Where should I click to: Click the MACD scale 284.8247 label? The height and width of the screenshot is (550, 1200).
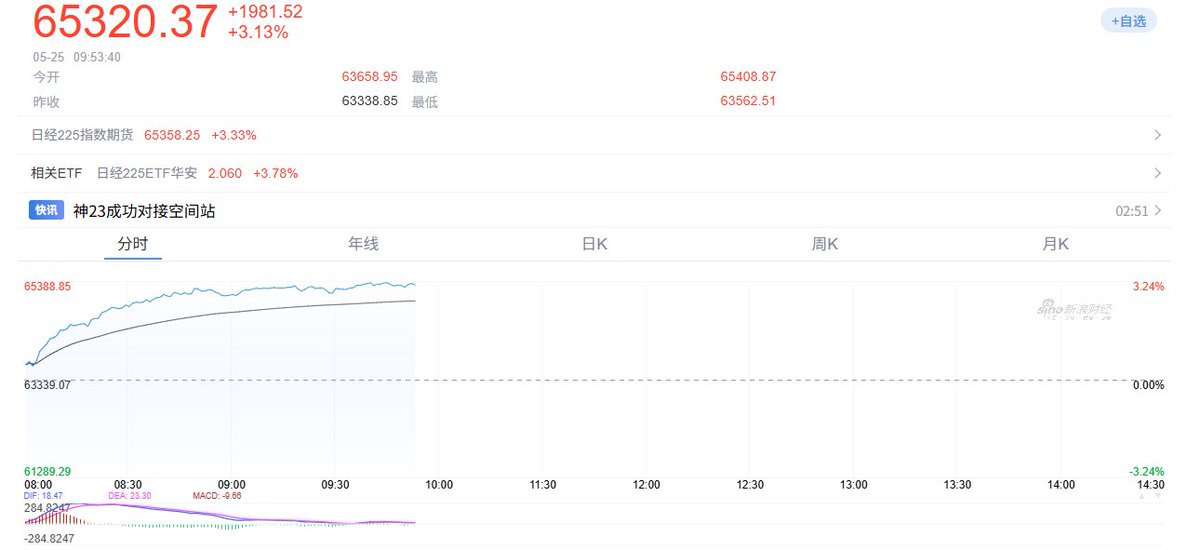pyautogui.click(x=47, y=508)
